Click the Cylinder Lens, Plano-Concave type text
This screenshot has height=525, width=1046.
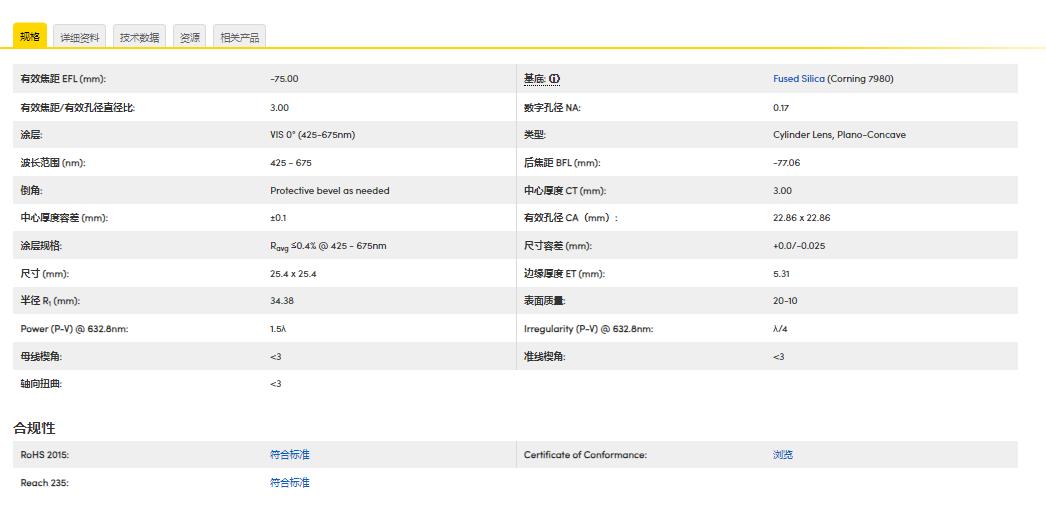[839, 135]
